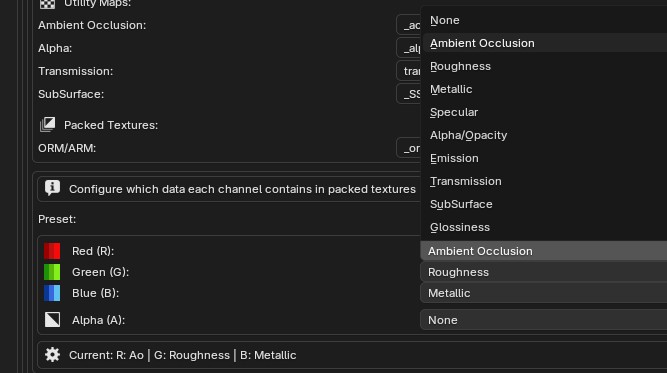Screen dimensions: 667x373
Task: Click the gear icon next to Current
Action: tap(52, 355)
